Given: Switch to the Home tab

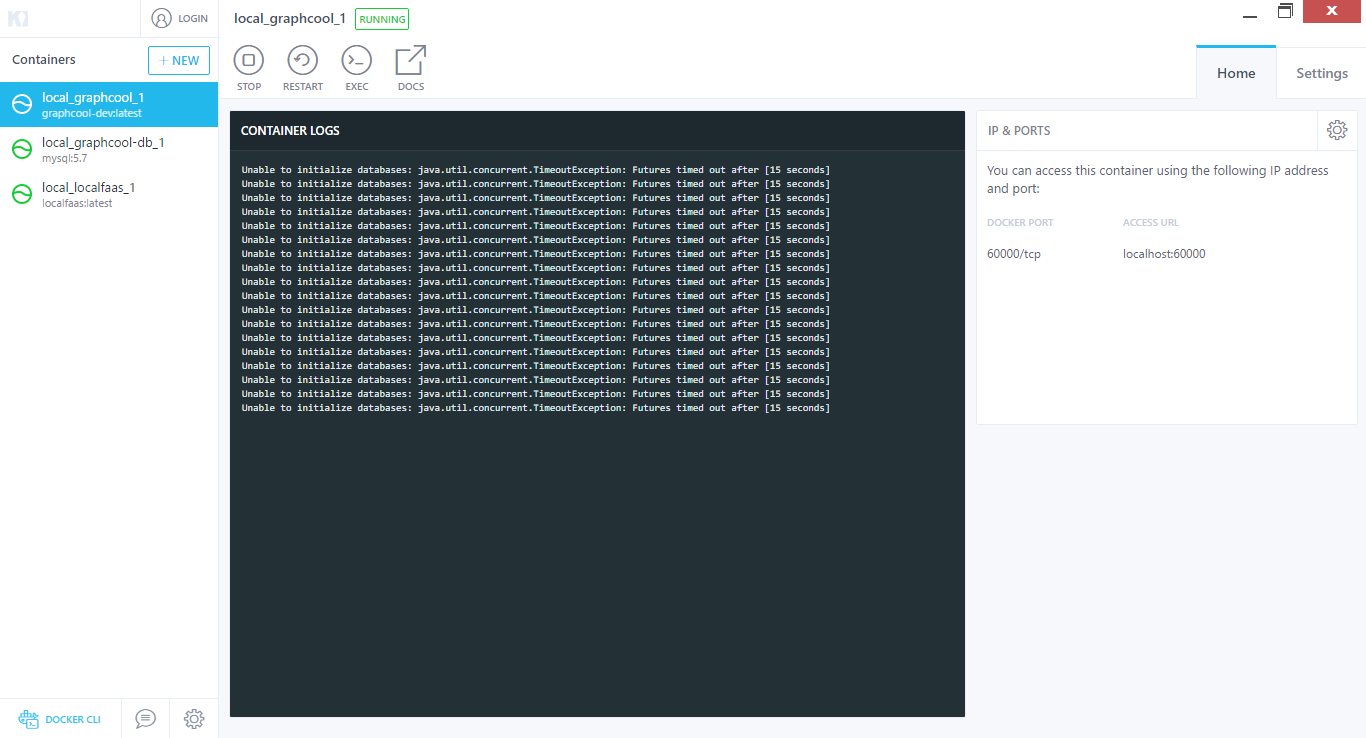Looking at the screenshot, I should coord(1236,73).
